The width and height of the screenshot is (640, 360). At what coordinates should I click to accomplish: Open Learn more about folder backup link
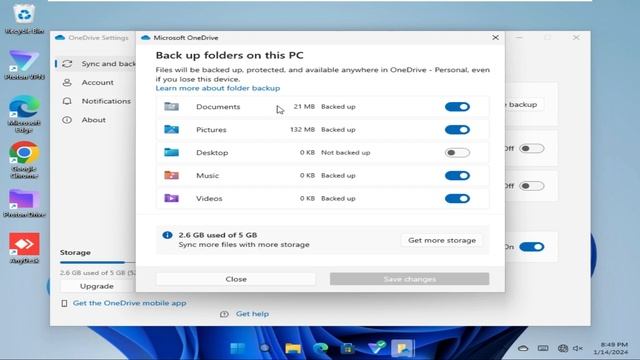coord(218,88)
